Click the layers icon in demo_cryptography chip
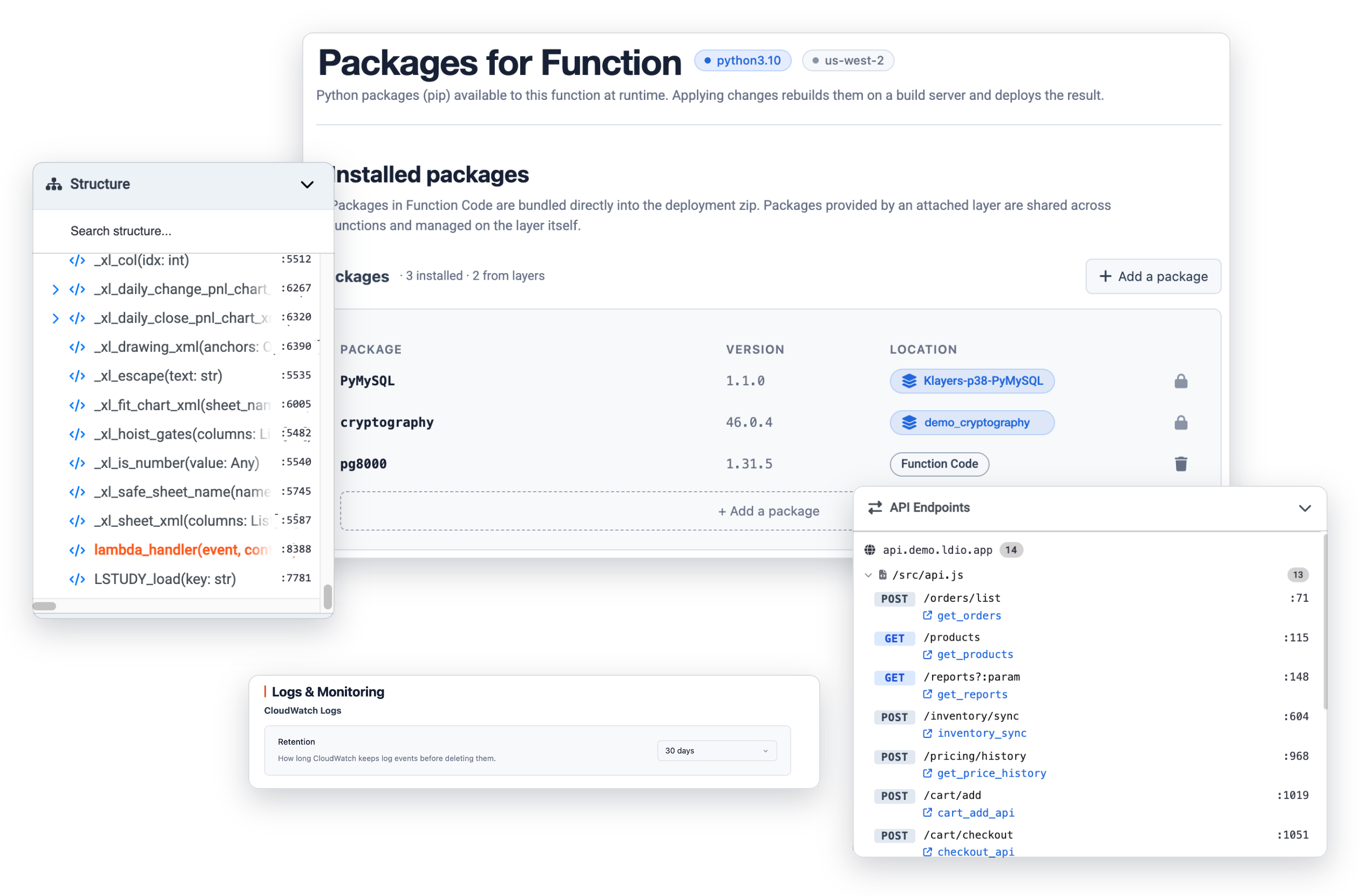 (x=909, y=423)
